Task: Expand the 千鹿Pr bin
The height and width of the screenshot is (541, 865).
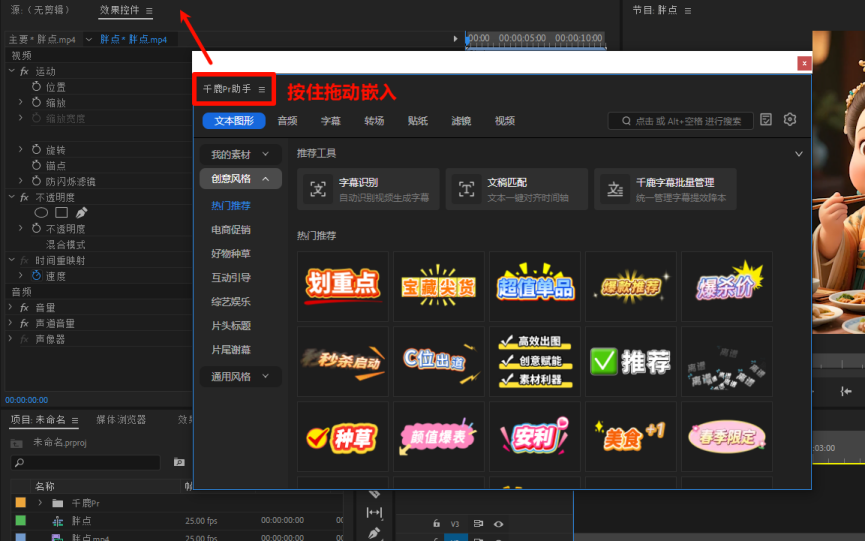Action: click(x=40, y=503)
